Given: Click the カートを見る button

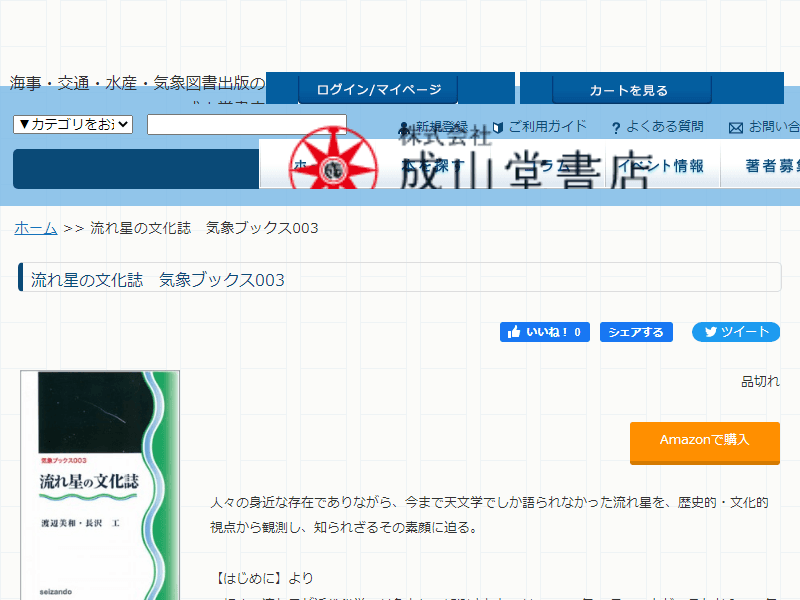Looking at the screenshot, I should pos(632,90).
